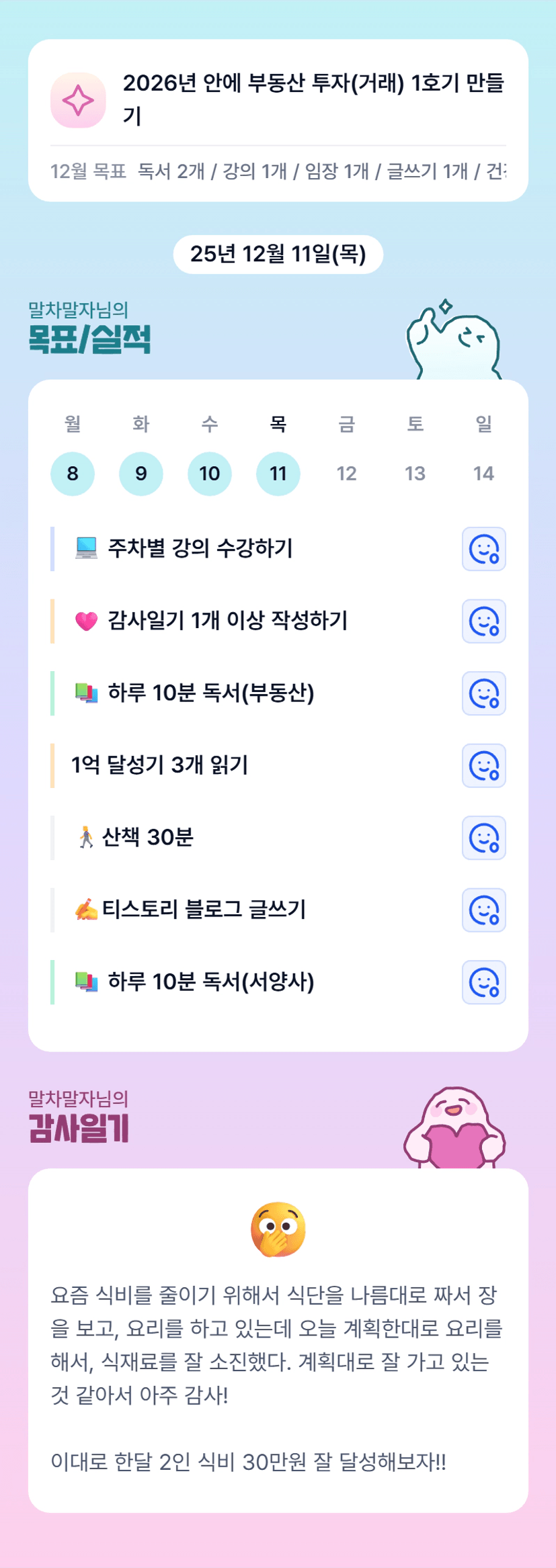Click the sparkle star goal icon
This screenshot has height=1568, width=556.
(x=78, y=100)
